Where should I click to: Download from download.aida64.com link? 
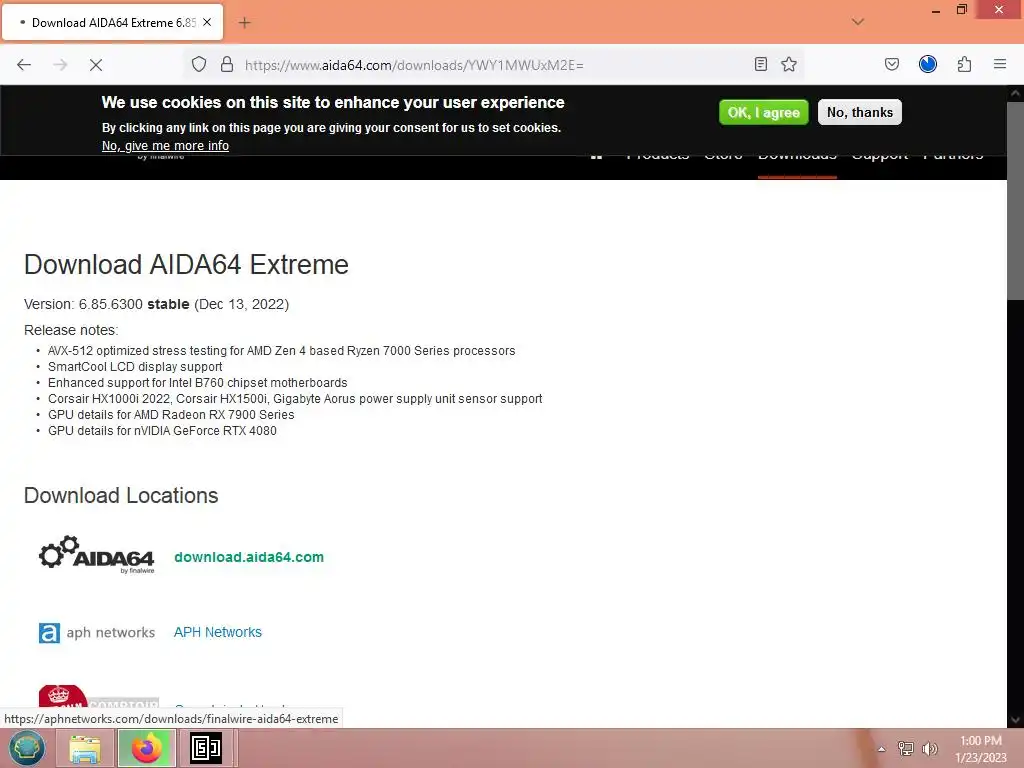tap(249, 557)
